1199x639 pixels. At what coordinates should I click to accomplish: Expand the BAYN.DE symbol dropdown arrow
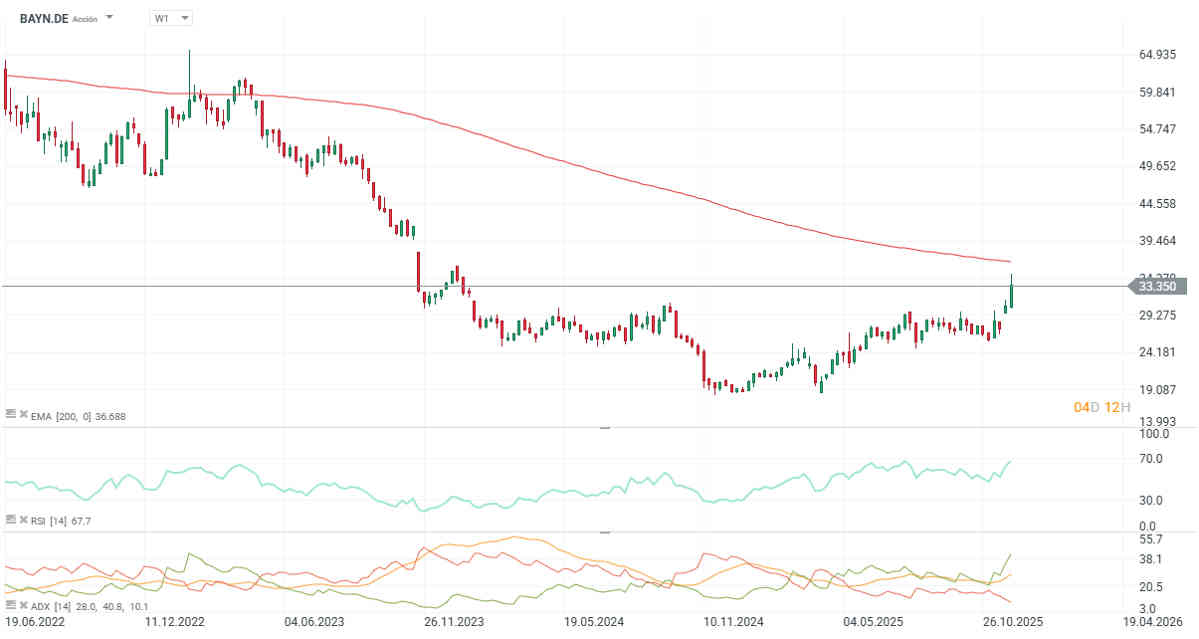pos(109,18)
